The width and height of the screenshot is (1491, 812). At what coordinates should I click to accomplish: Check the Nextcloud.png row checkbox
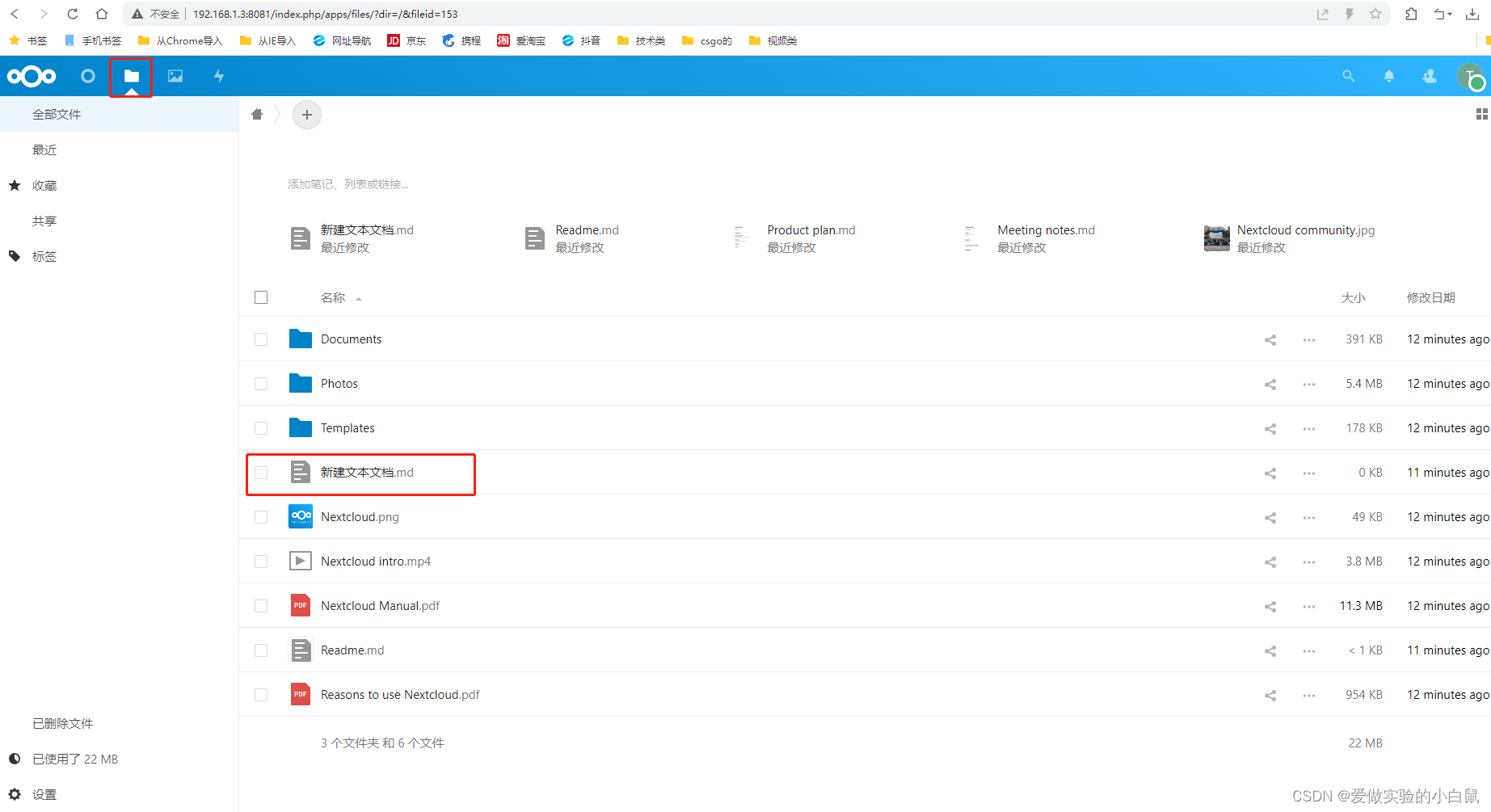coord(261,517)
